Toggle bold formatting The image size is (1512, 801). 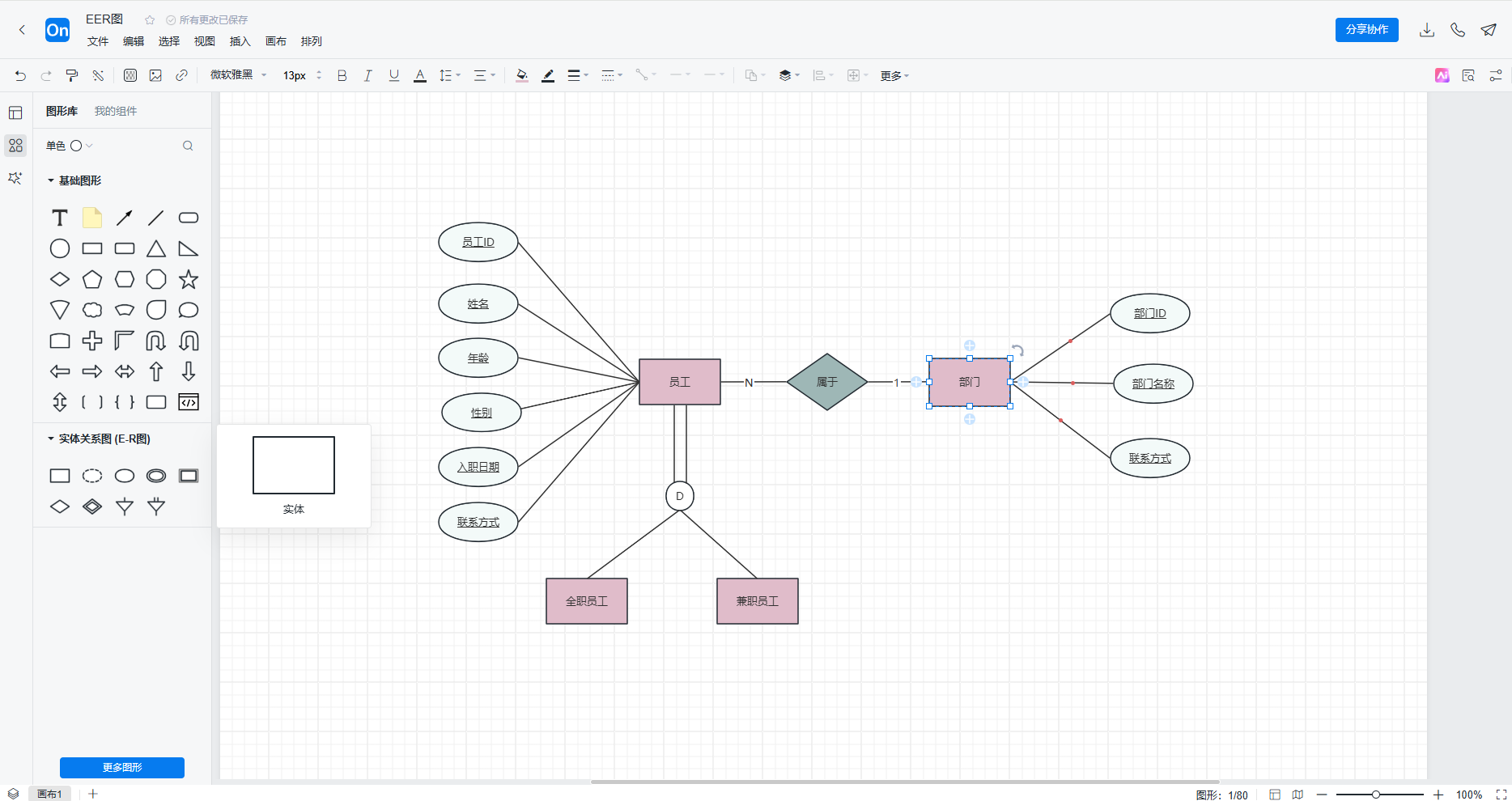[x=342, y=75]
